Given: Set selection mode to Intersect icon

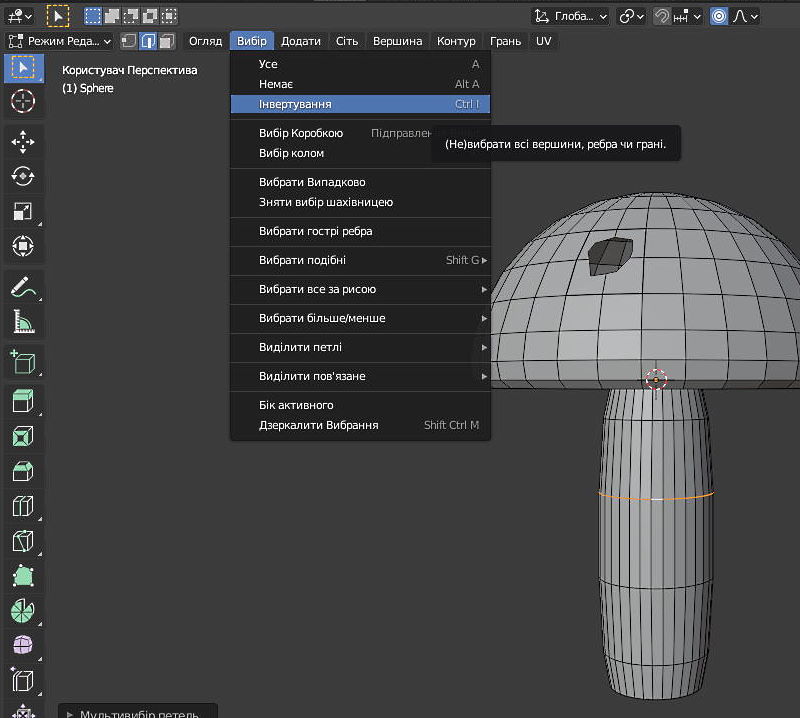Looking at the screenshot, I should click(x=168, y=16).
